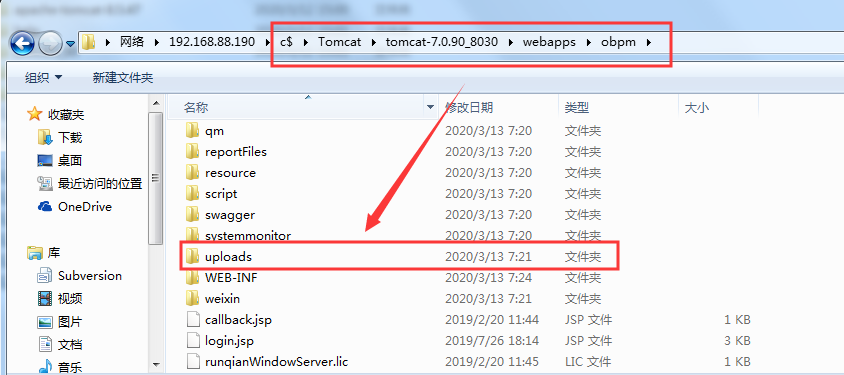
Task: Click the 3 KB size of login.jsp
Action: point(737,341)
